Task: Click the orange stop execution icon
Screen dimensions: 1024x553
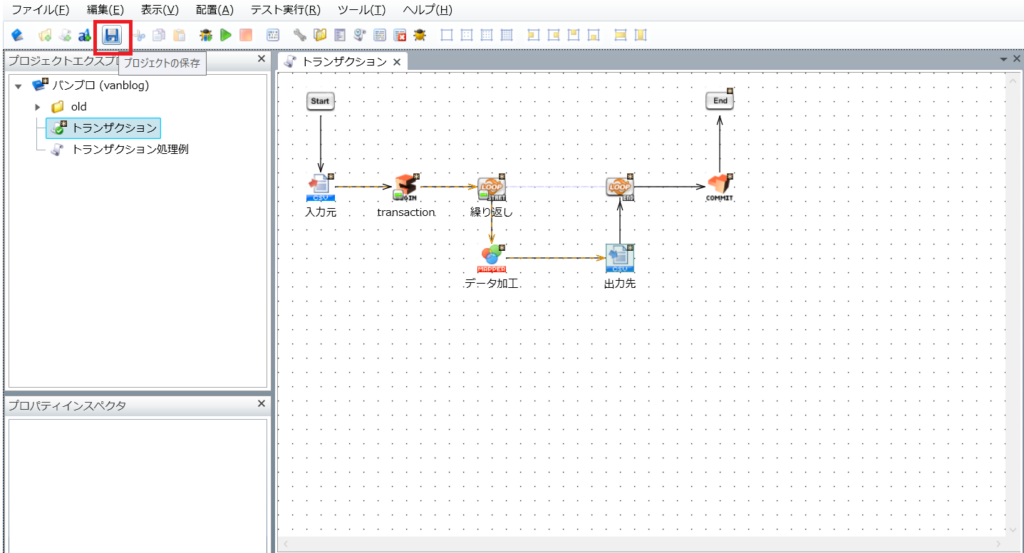Action: pyautogui.click(x=246, y=35)
